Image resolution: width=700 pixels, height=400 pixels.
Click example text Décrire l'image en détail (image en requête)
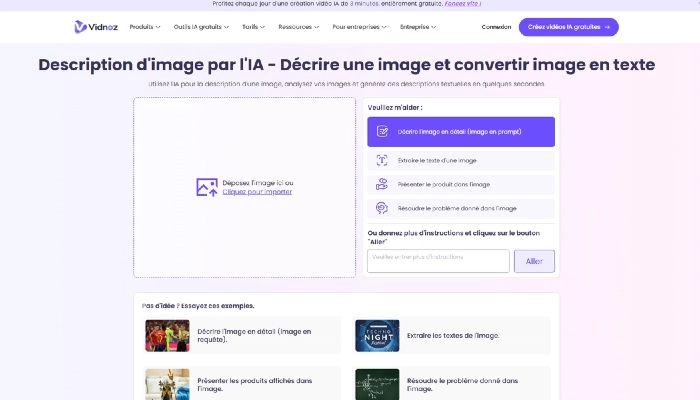coord(254,335)
